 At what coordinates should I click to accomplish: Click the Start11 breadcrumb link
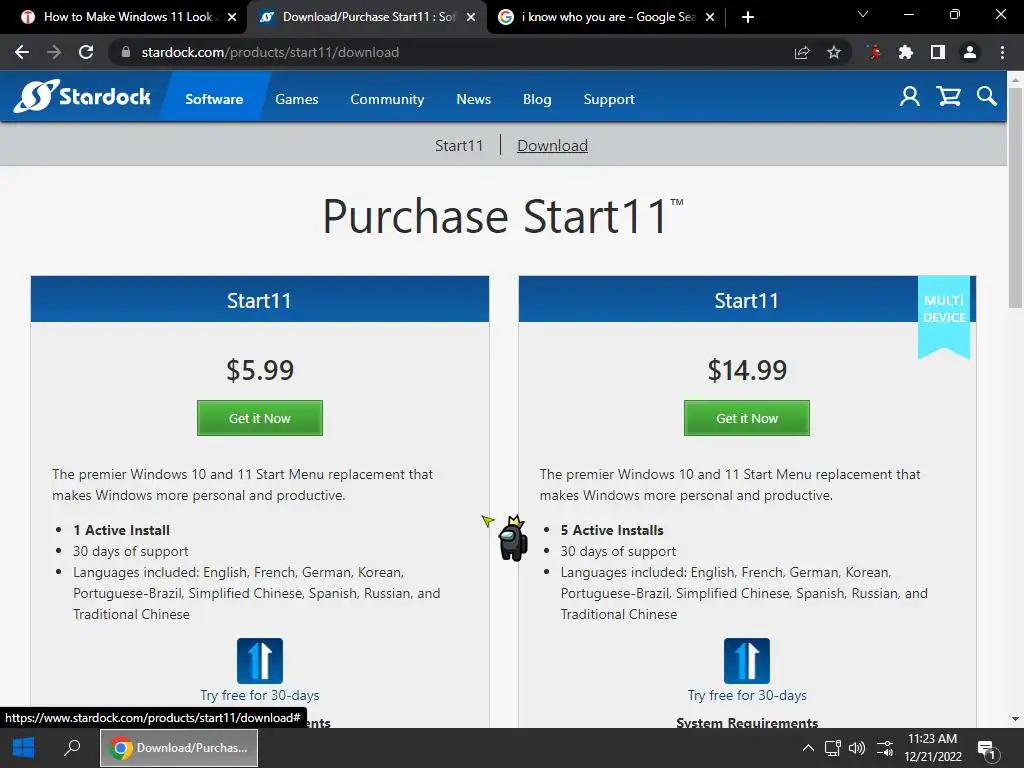coord(459,145)
